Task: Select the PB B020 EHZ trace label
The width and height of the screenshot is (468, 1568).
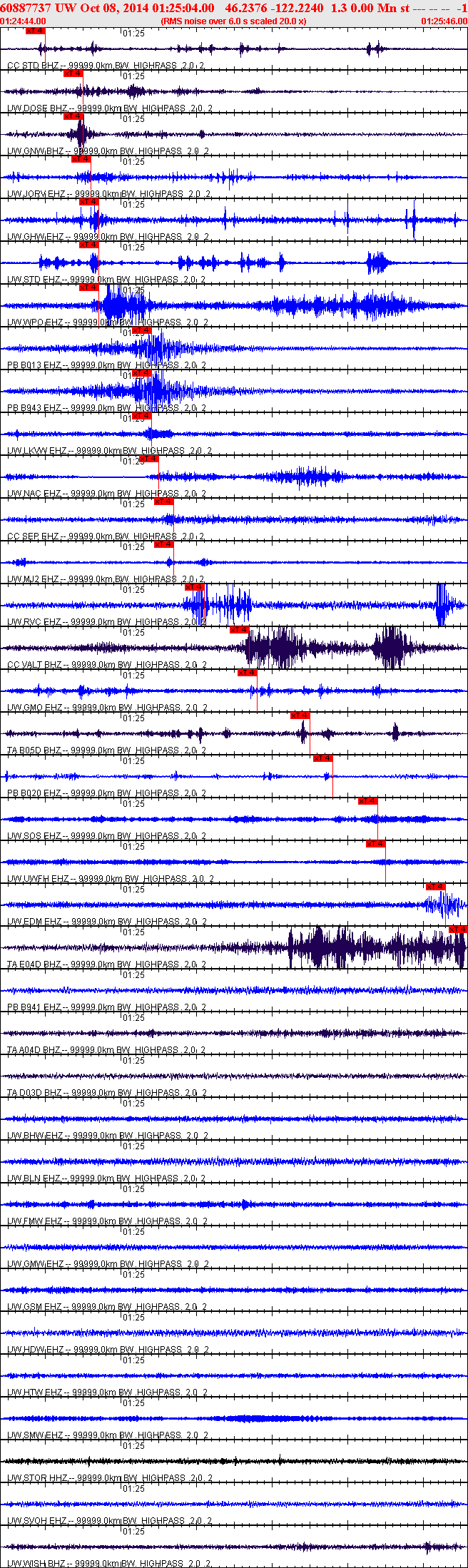Action: pyautogui.click(x=106, y=793)
